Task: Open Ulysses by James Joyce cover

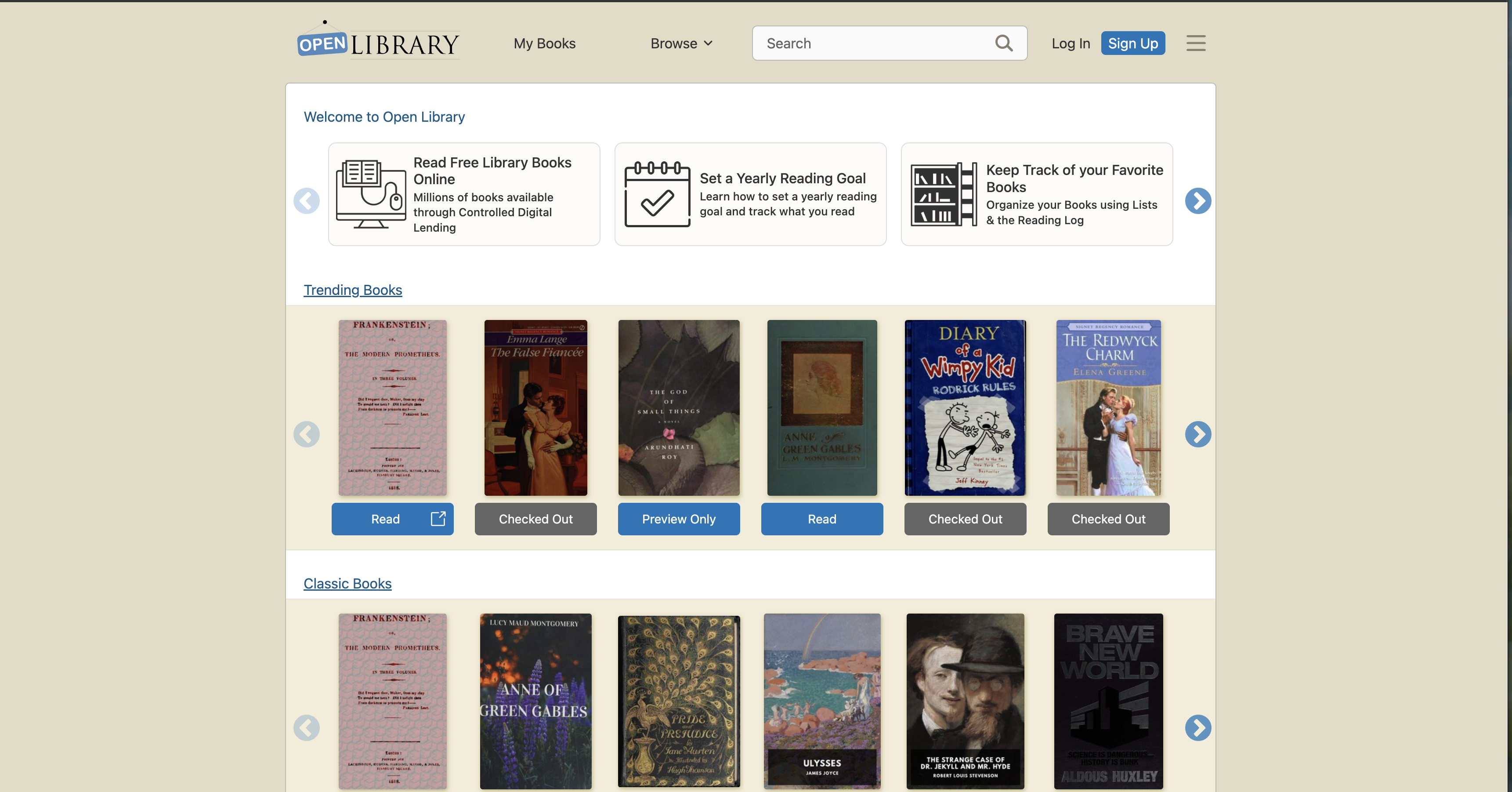Action: (x=822, y=701)
